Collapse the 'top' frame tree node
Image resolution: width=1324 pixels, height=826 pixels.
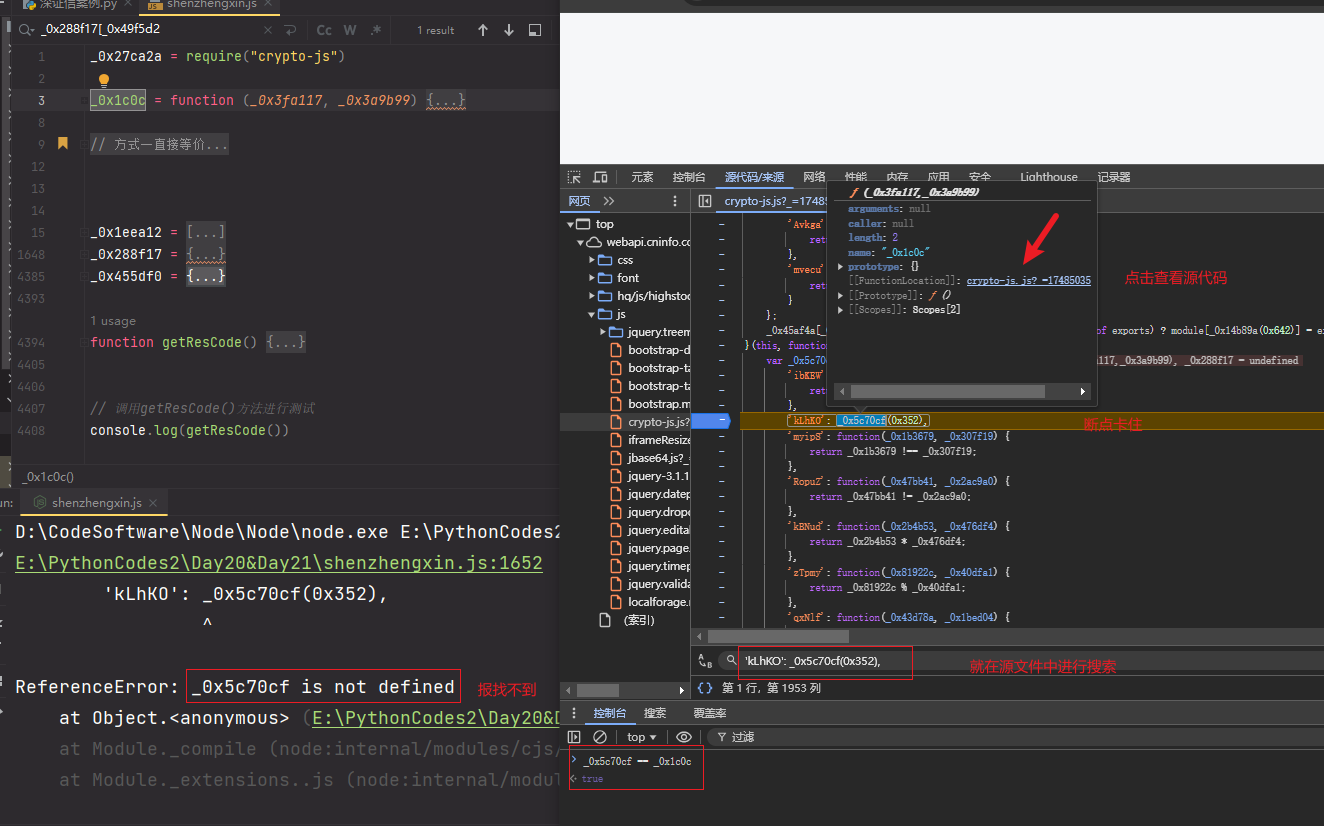click(572, 224)
